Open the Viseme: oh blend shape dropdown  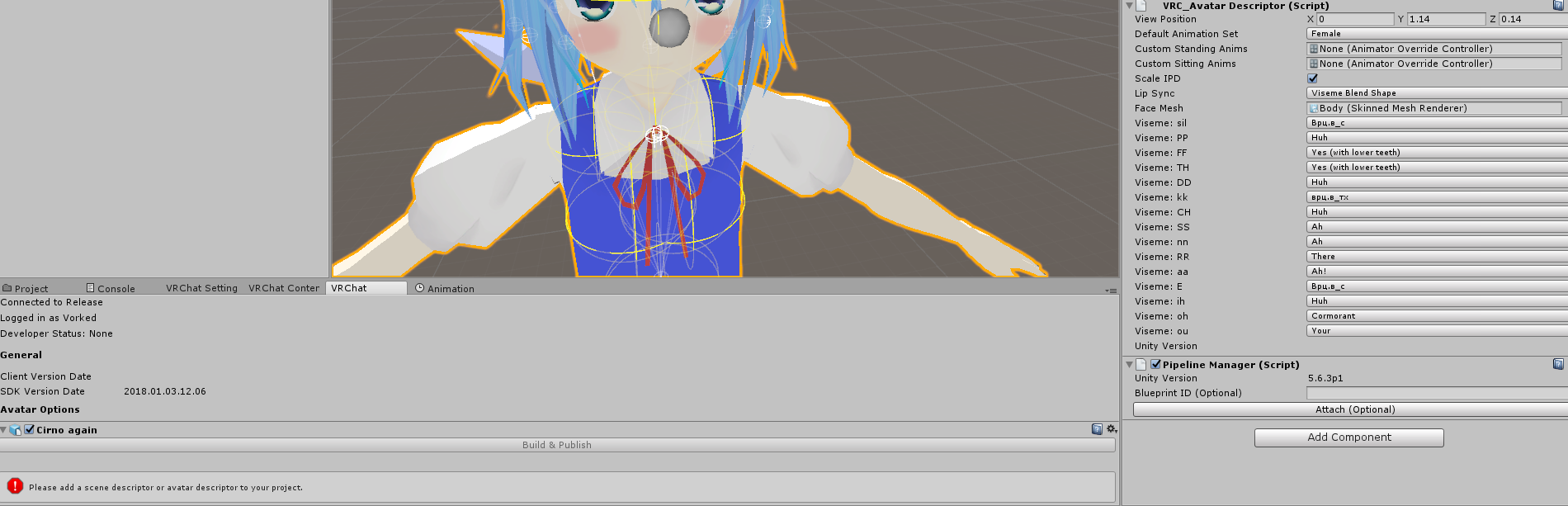(1437, 316)
